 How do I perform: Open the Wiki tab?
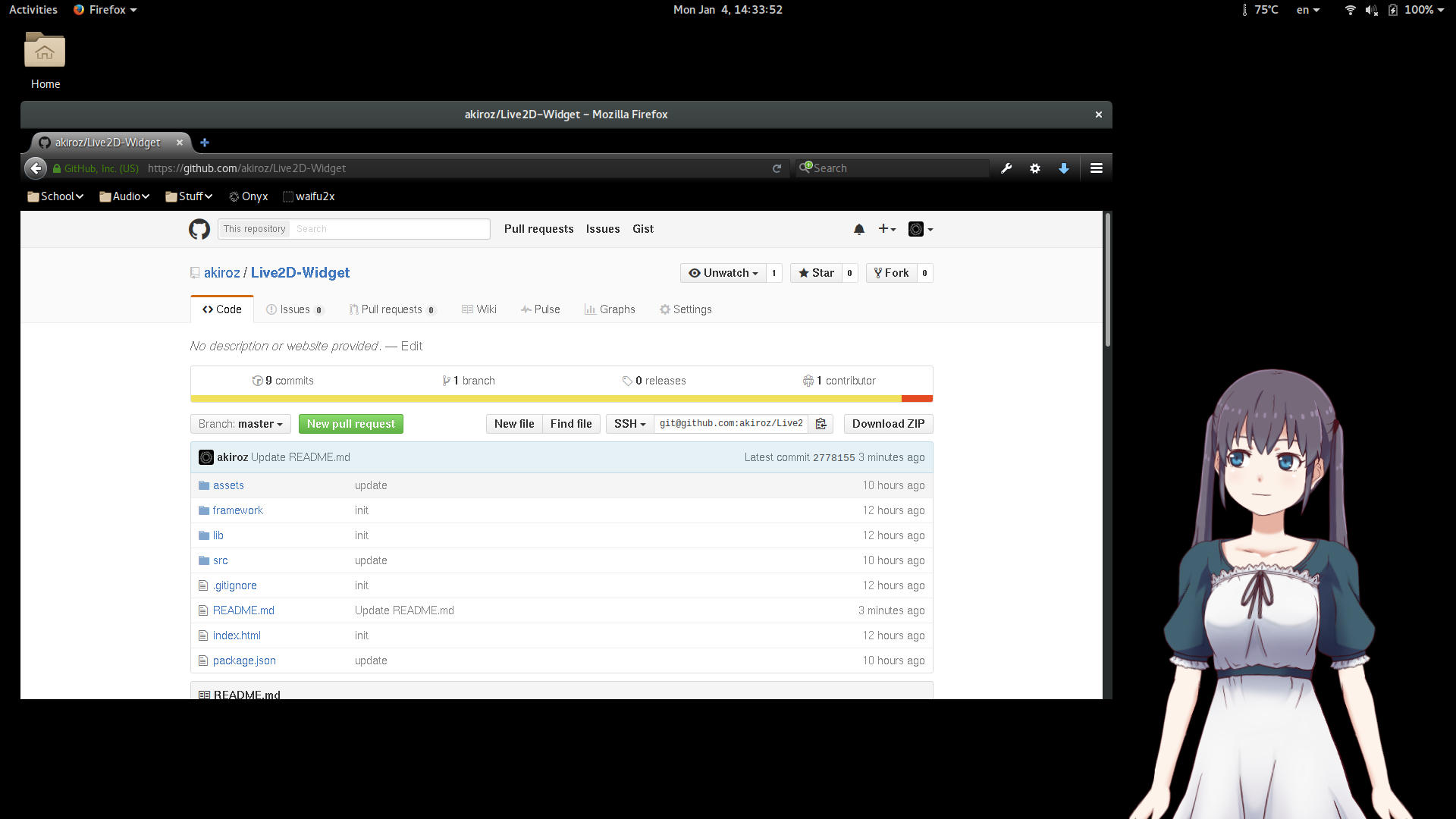[479, 309]
